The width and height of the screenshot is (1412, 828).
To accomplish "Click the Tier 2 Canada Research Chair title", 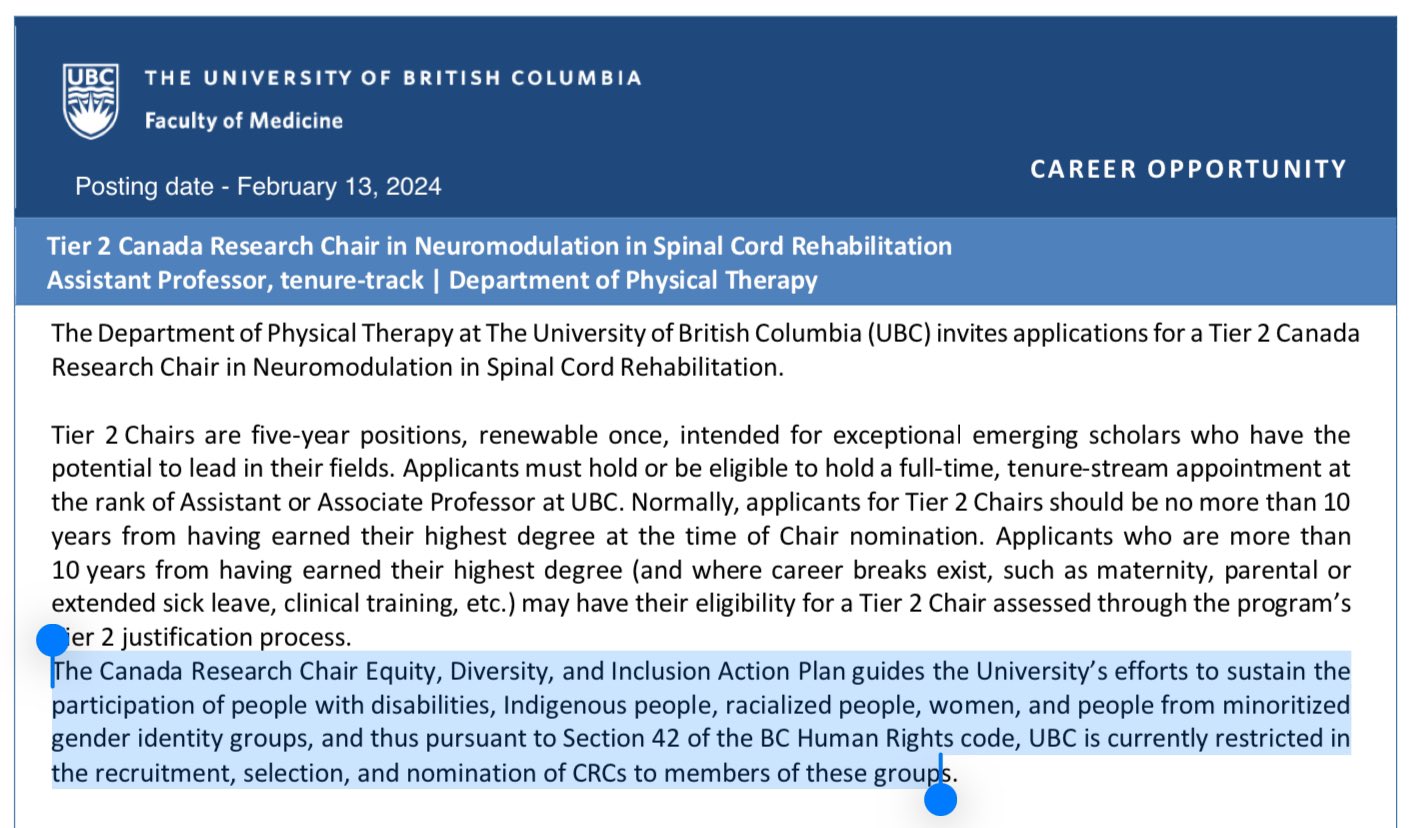I will (x=499, y=246).
